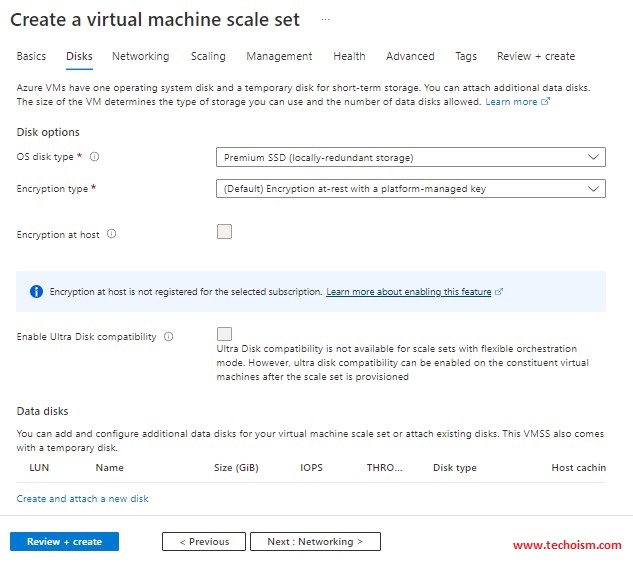Screen dimensions: 633x565
Task: Click the Size (GiB) column header
Action: [236, 467]
